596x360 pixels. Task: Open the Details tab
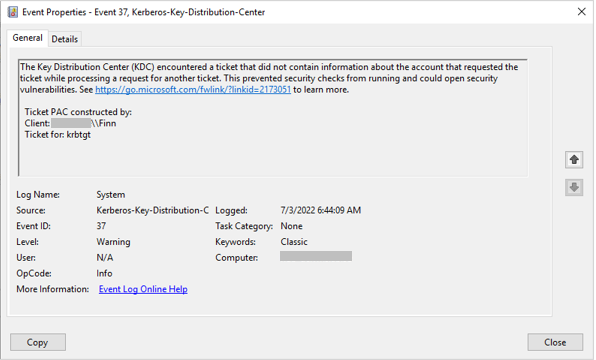coord(65,39)
